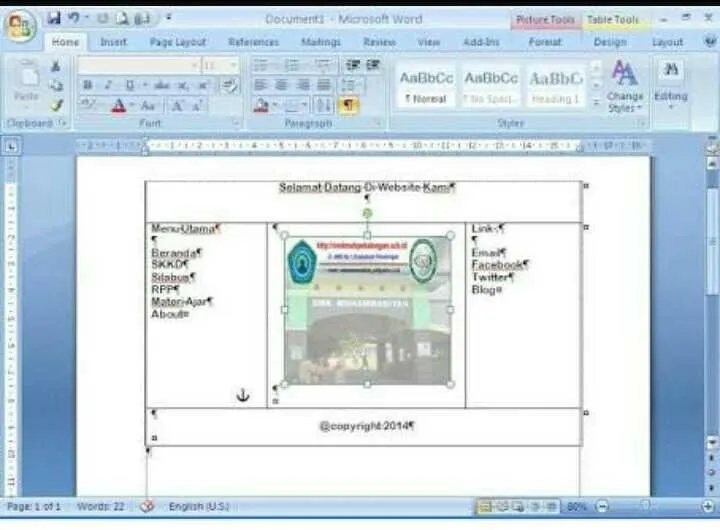
Task: Open the font color dropdown arrow
Action: click(132, 106)
